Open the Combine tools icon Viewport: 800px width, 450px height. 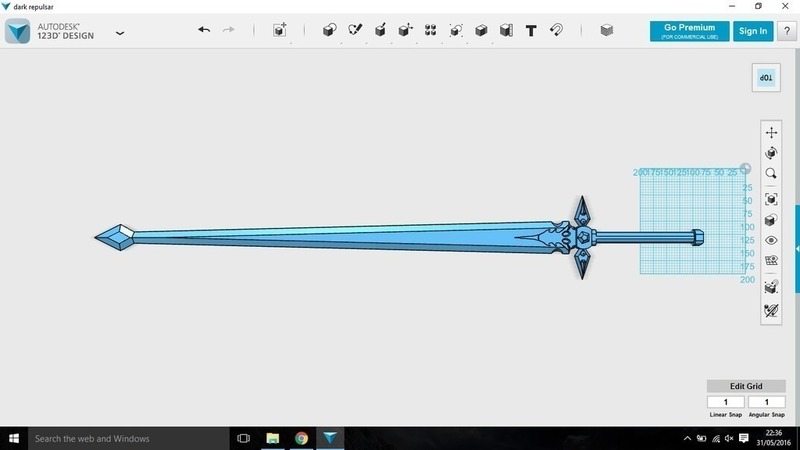[481, 30]
